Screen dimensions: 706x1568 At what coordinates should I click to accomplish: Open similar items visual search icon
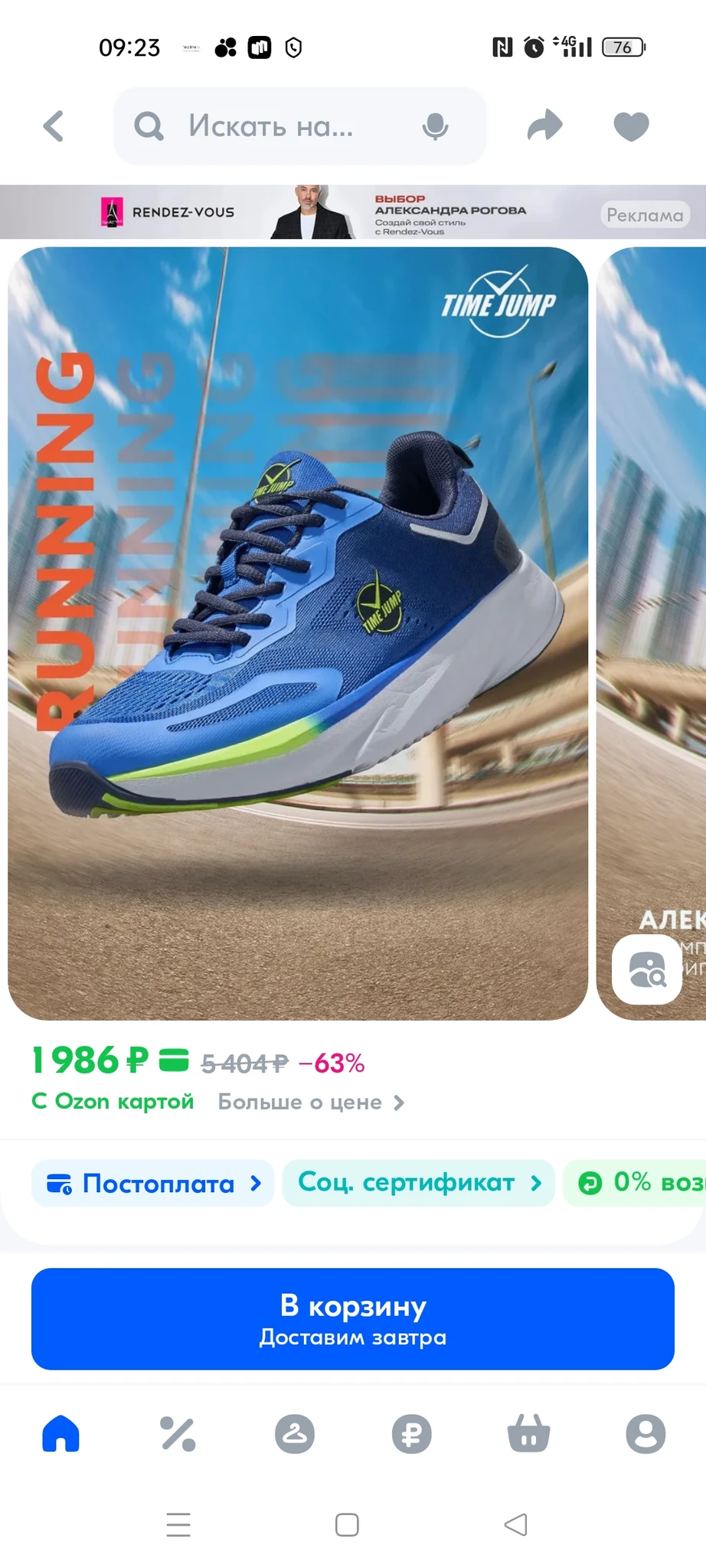647,969
